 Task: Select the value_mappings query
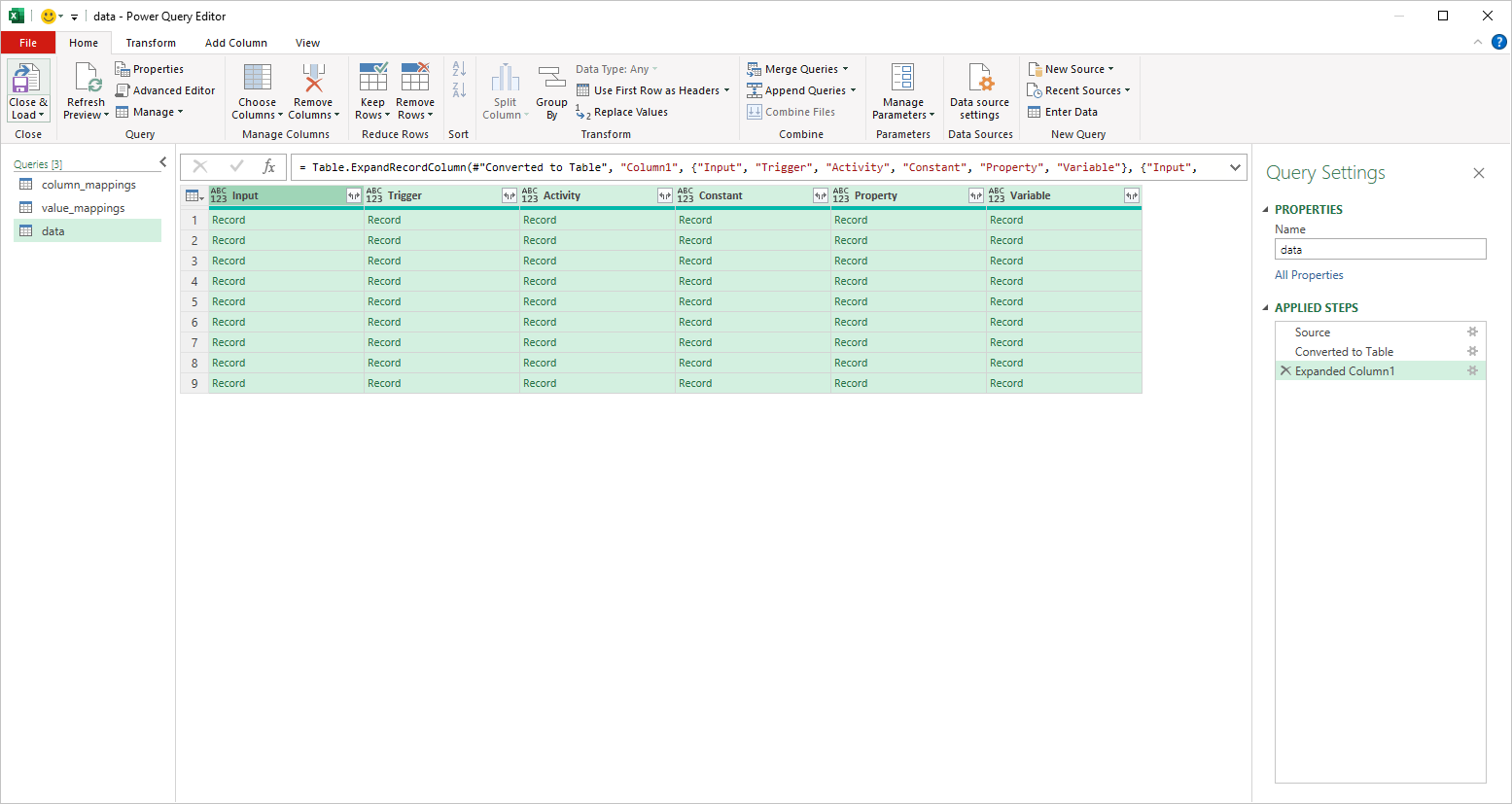pyautogui.click(x=88, y=208)
